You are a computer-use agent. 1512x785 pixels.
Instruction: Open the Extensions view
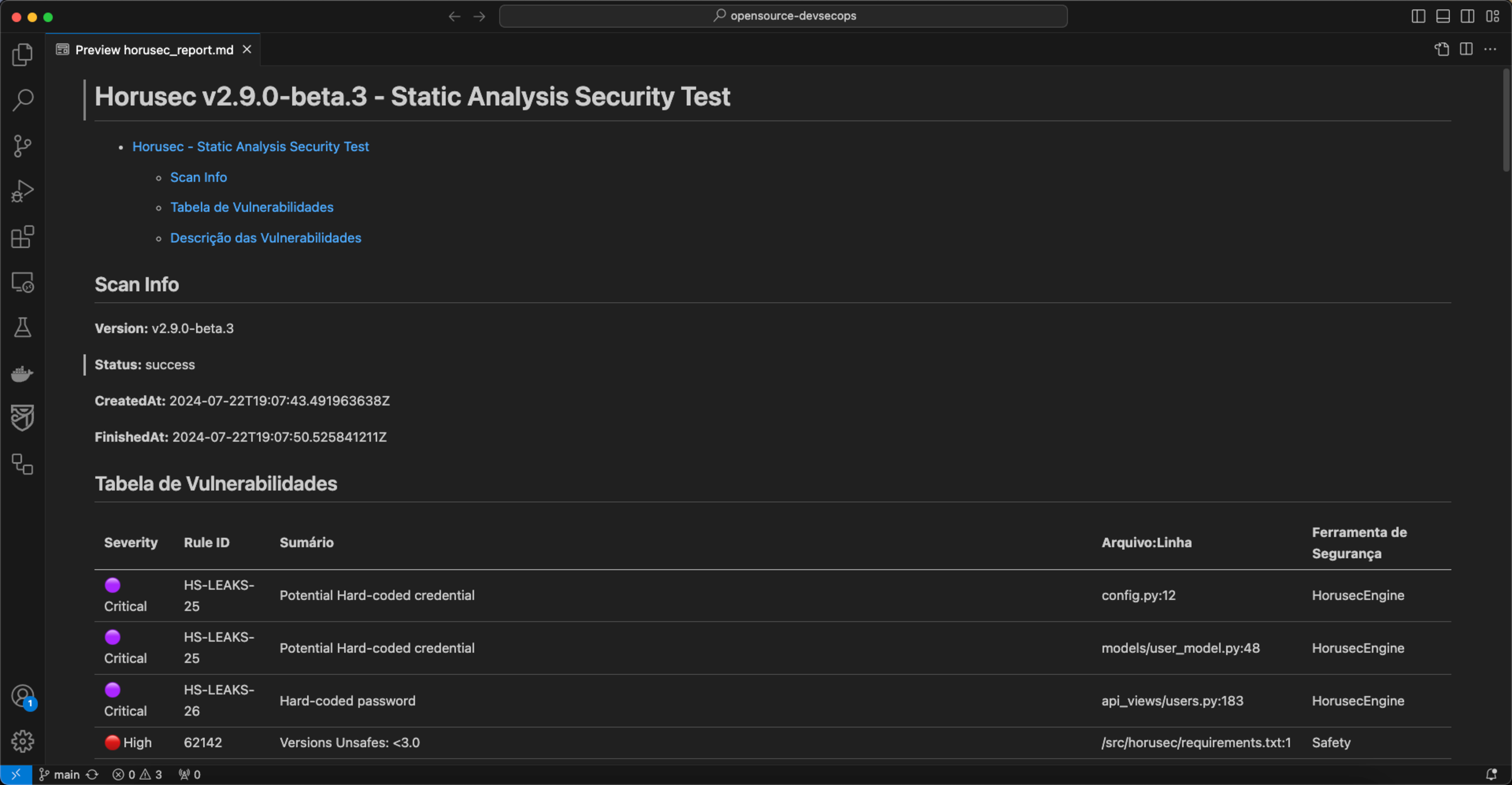22,237
